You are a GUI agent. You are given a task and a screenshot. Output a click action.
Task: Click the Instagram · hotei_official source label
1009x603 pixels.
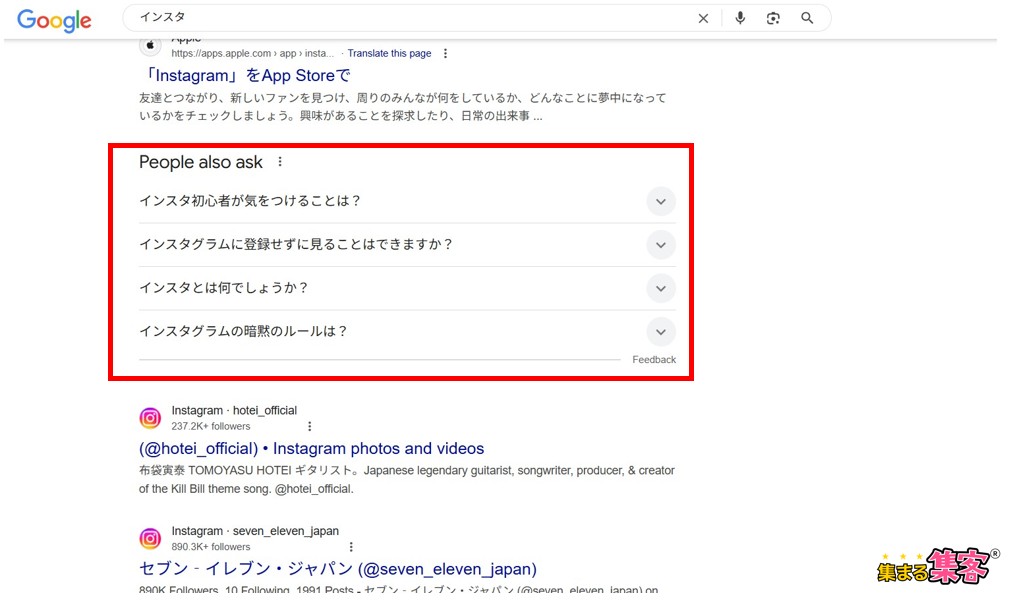coord(234,411)
